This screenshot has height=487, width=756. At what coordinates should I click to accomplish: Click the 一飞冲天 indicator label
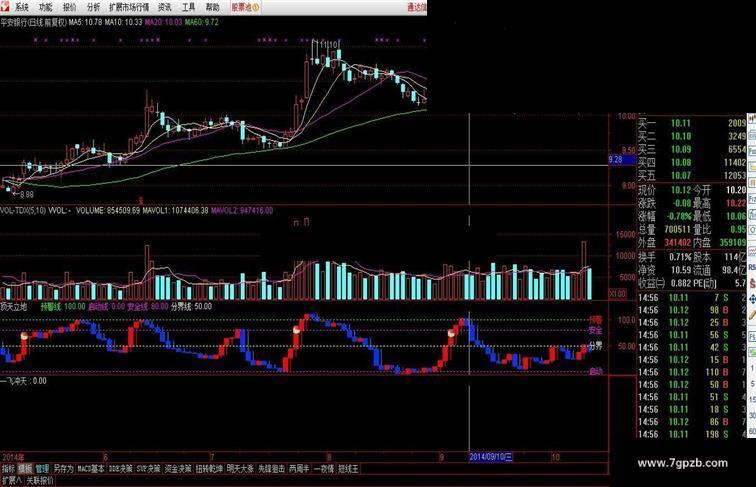pos(14,381)
